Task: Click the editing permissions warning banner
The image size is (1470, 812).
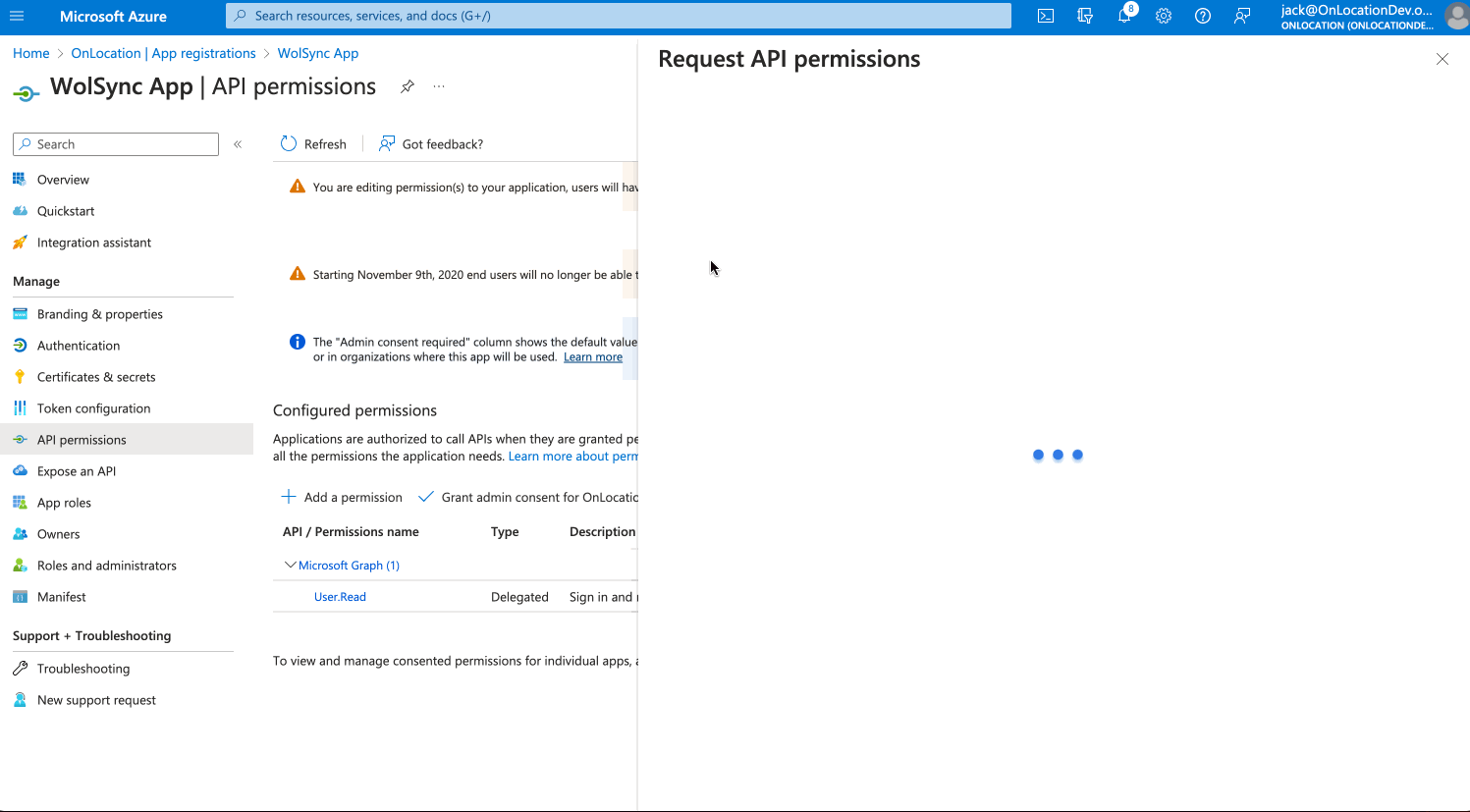Action: click(x=457, y=188)
